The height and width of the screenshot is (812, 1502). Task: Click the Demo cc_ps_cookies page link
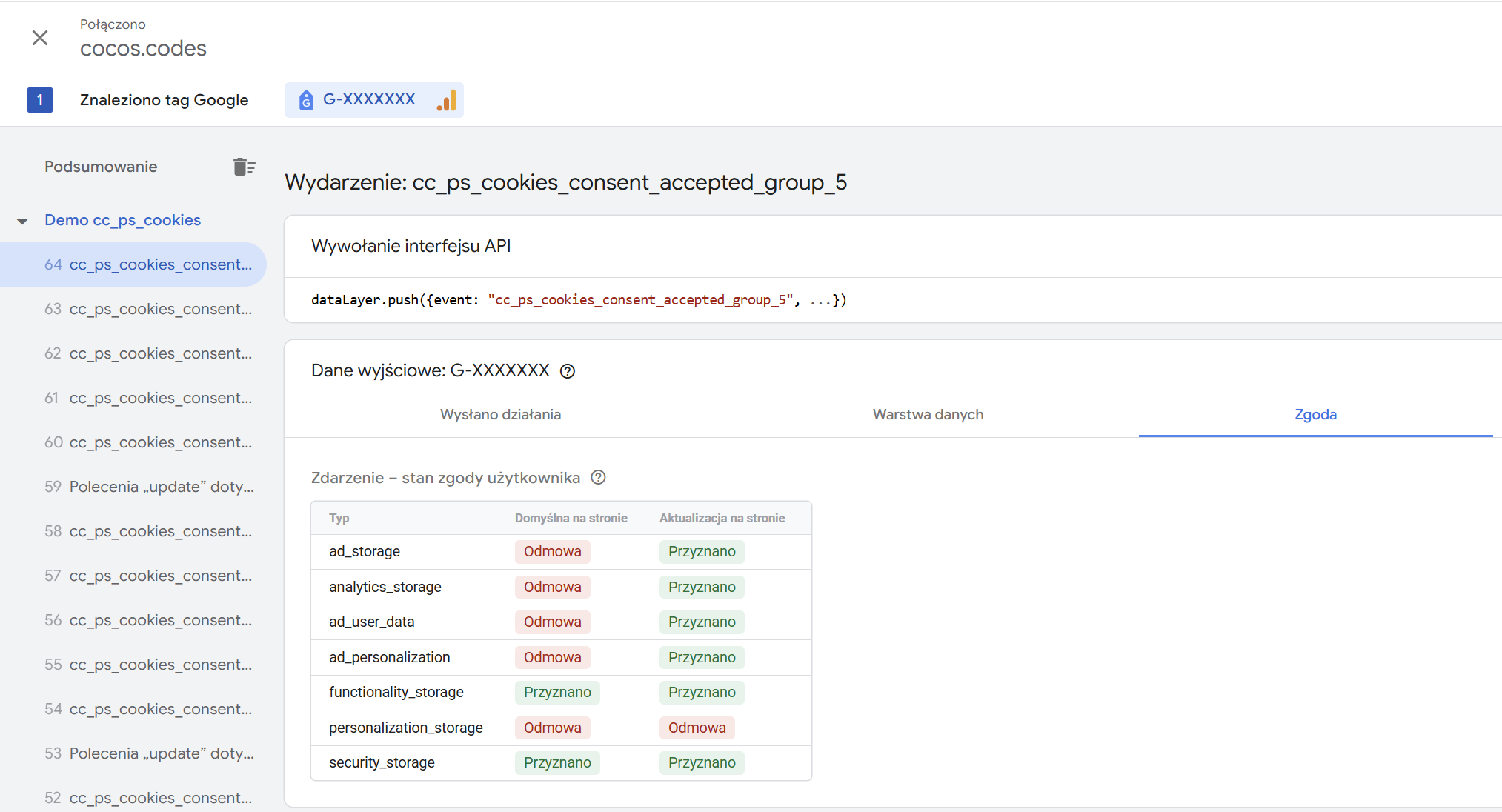click(122, 220)
